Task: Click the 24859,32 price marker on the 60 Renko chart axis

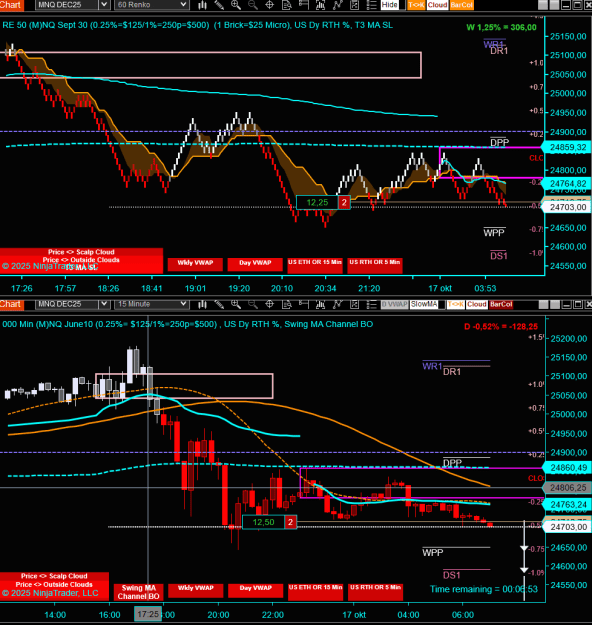Action: tap(568, 147)
